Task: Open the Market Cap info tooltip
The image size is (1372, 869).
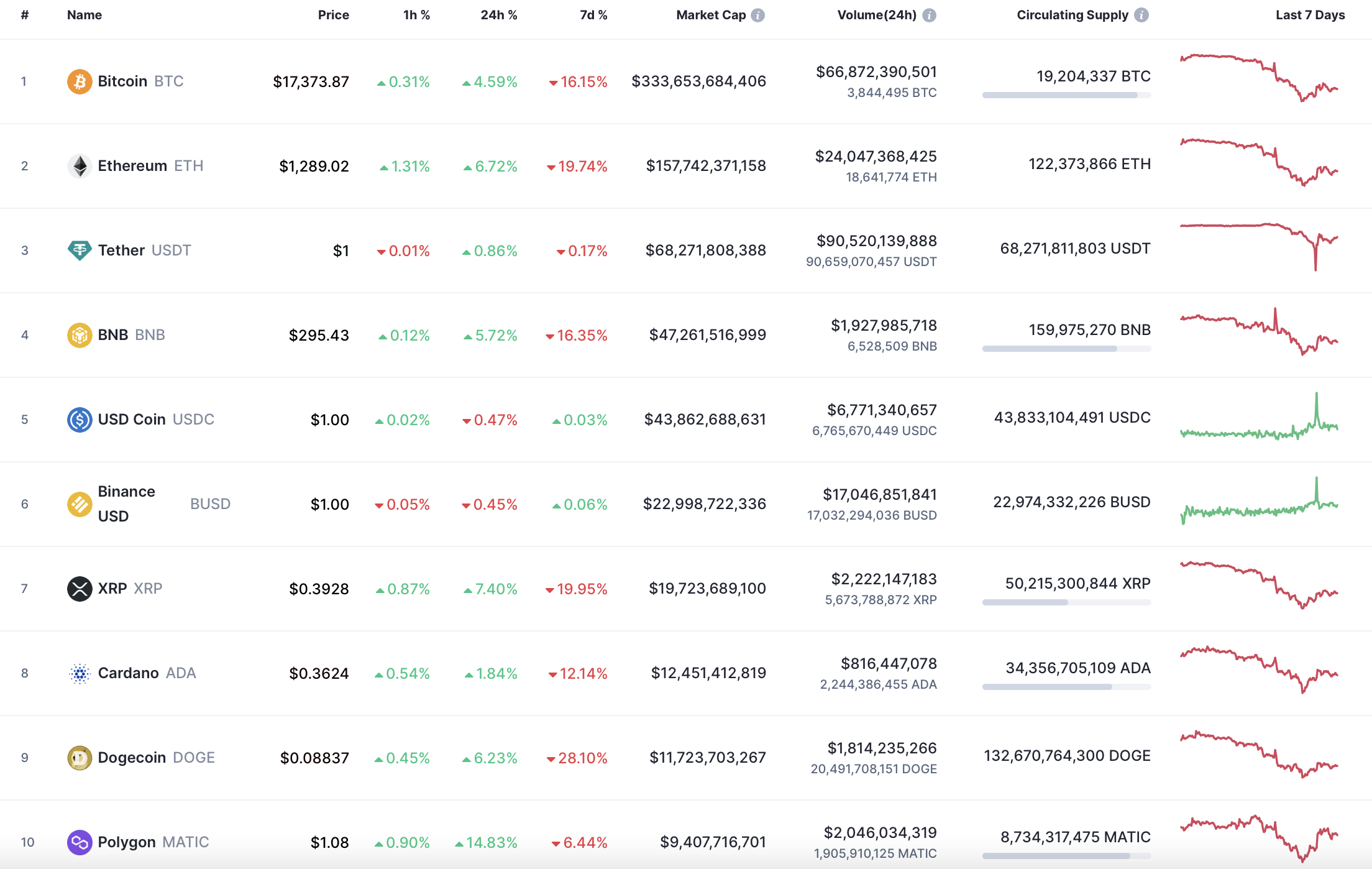Action: tap(757, 16)
